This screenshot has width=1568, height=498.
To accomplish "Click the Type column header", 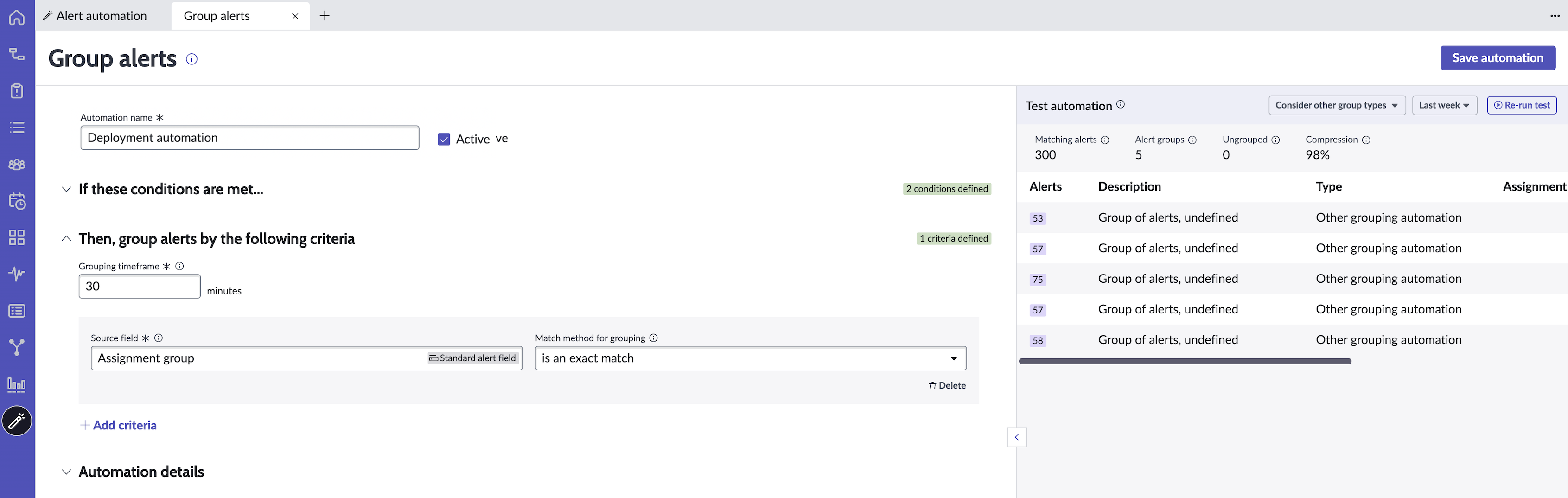I will pos(1329,187).
